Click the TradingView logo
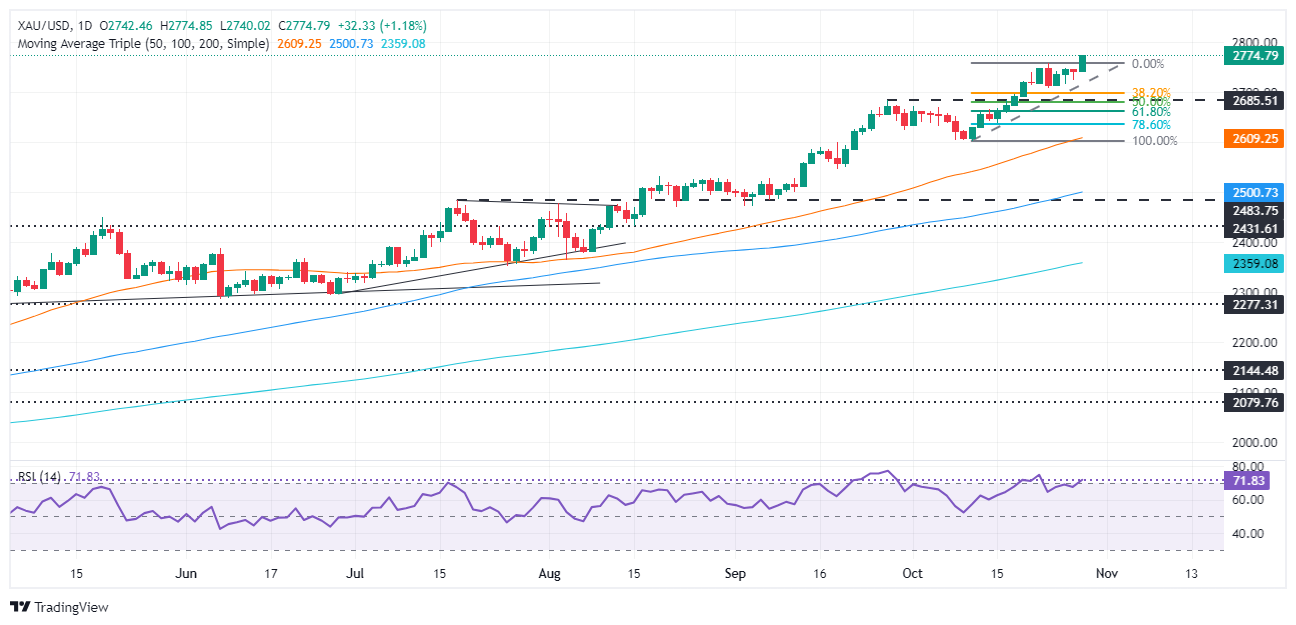 [59, 607]
